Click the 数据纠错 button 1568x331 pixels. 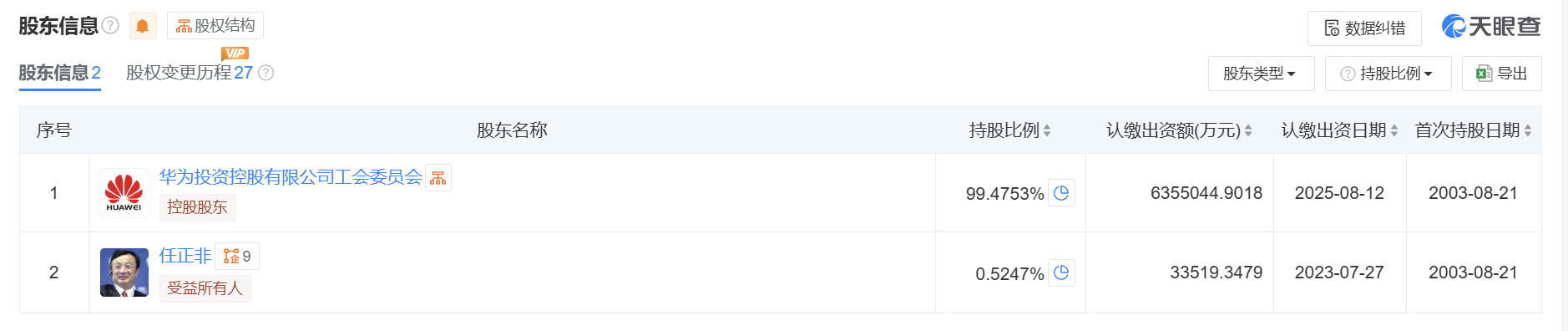click(x=1364, y=28)
